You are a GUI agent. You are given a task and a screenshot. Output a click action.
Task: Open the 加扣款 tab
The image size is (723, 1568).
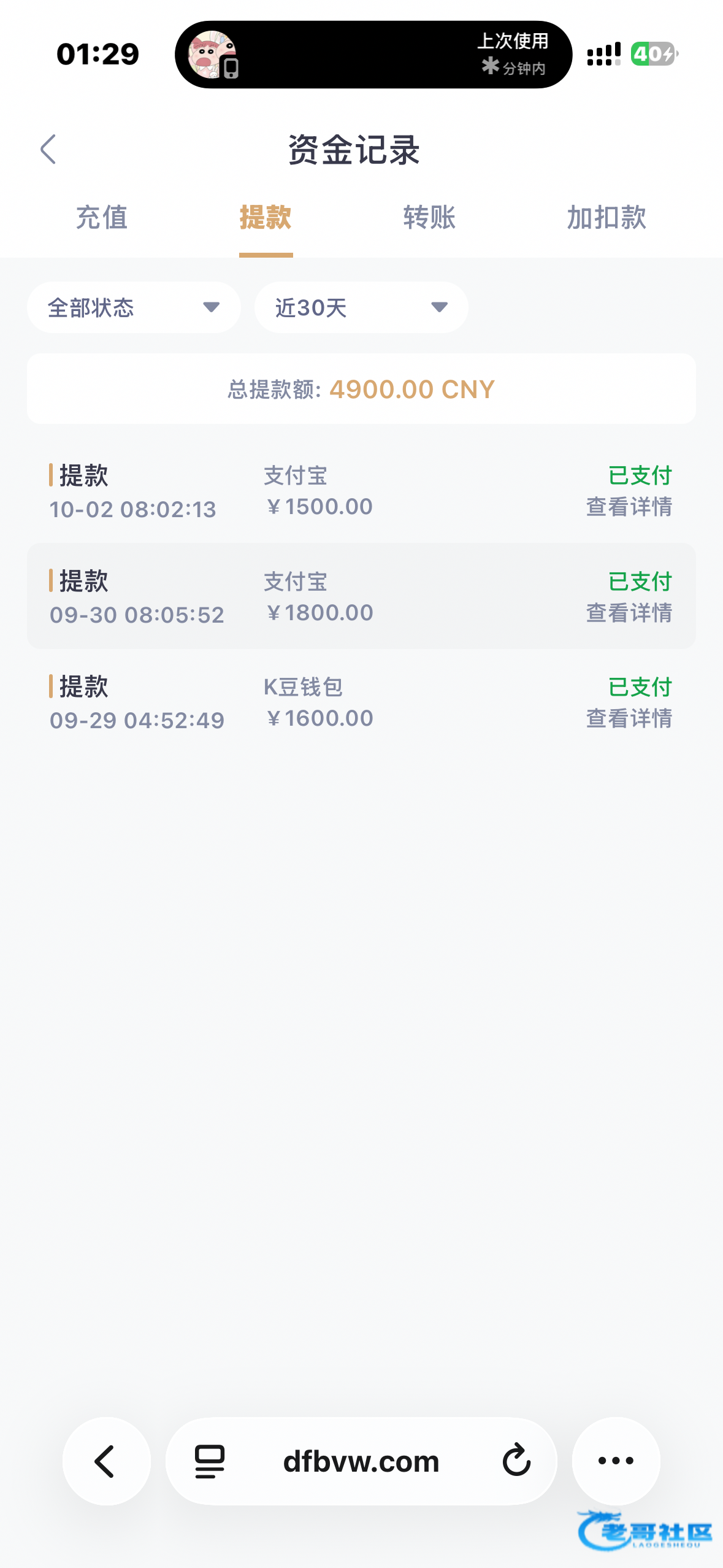pyautogui.click(x=606, y=218)
